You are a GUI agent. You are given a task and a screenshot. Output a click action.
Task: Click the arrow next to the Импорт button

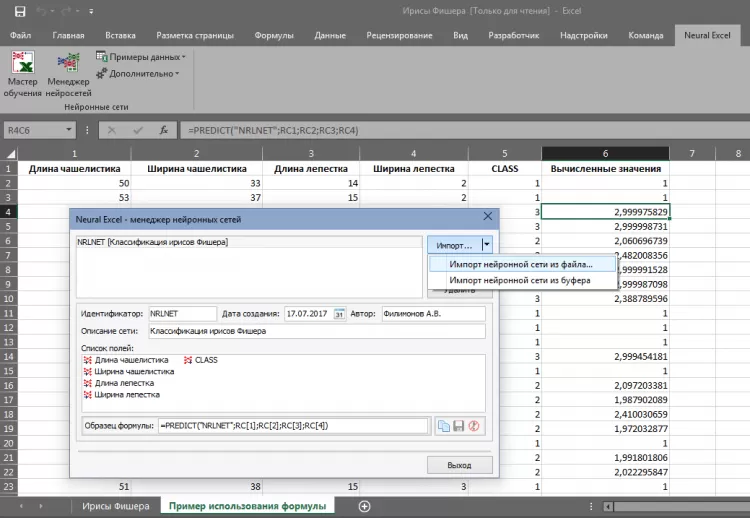[x=486, y=244]
